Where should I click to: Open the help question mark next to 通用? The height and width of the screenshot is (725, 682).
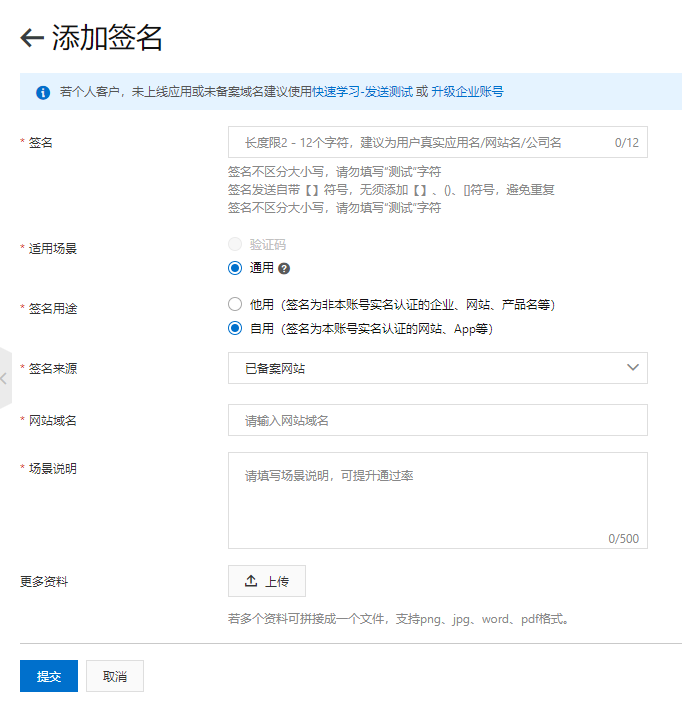[x=284, y=269]
